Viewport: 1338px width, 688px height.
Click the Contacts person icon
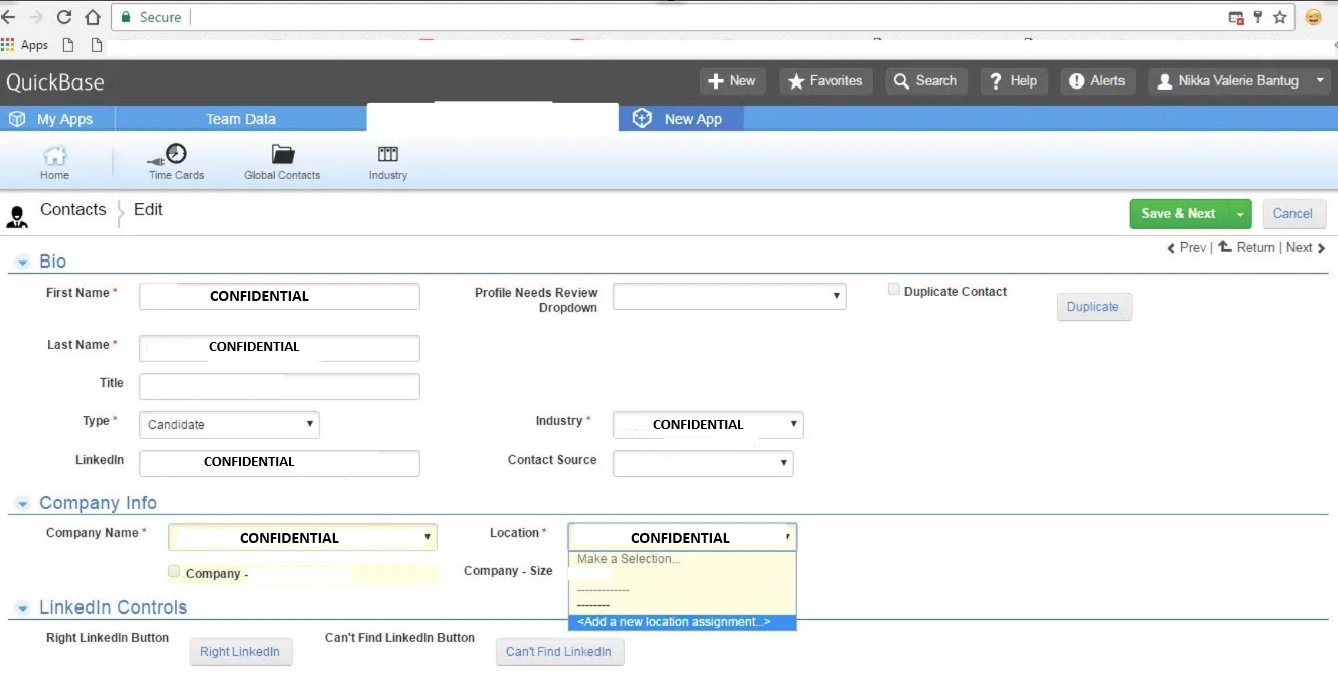[x=17, y=216]
